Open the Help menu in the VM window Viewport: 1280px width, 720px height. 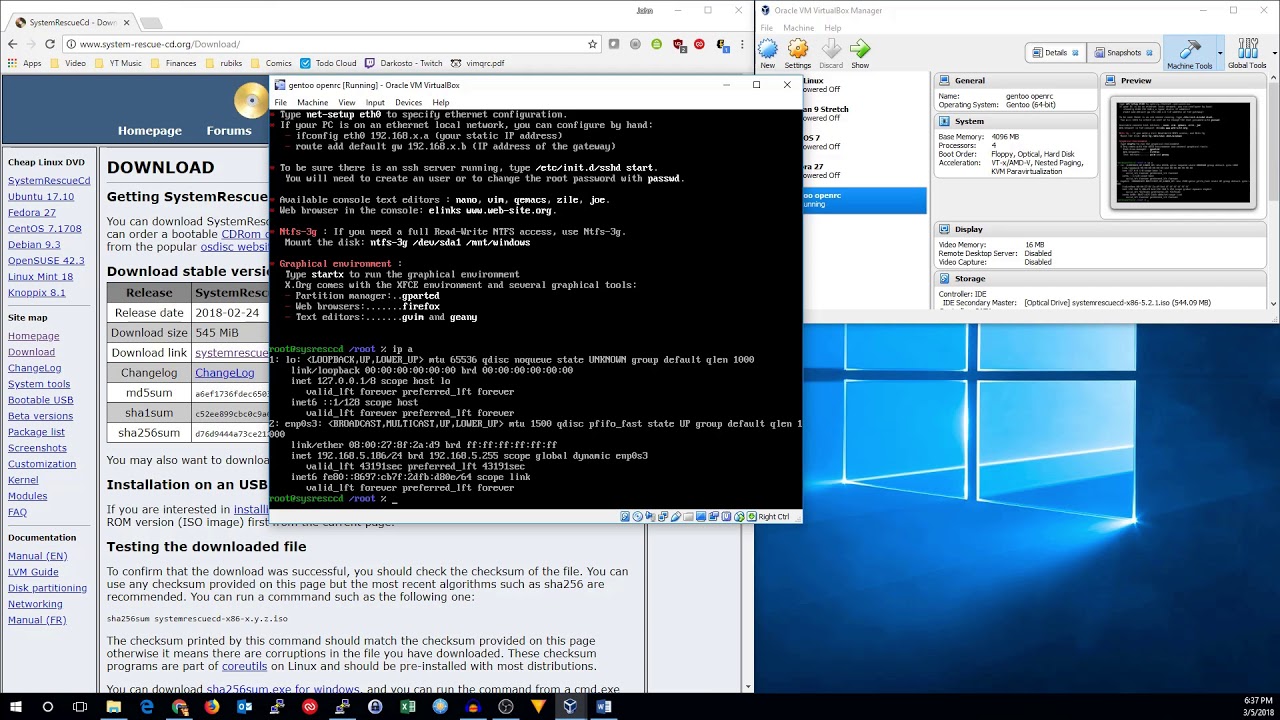tap(441, 102)
